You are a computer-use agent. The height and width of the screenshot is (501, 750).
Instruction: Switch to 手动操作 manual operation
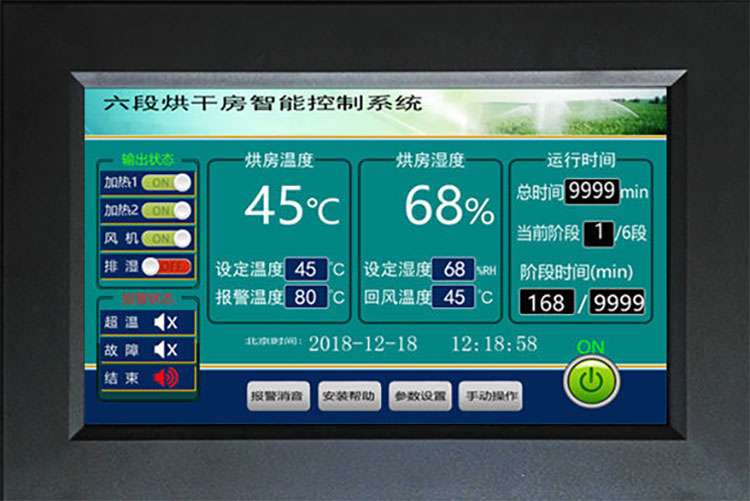pos(490,396)
